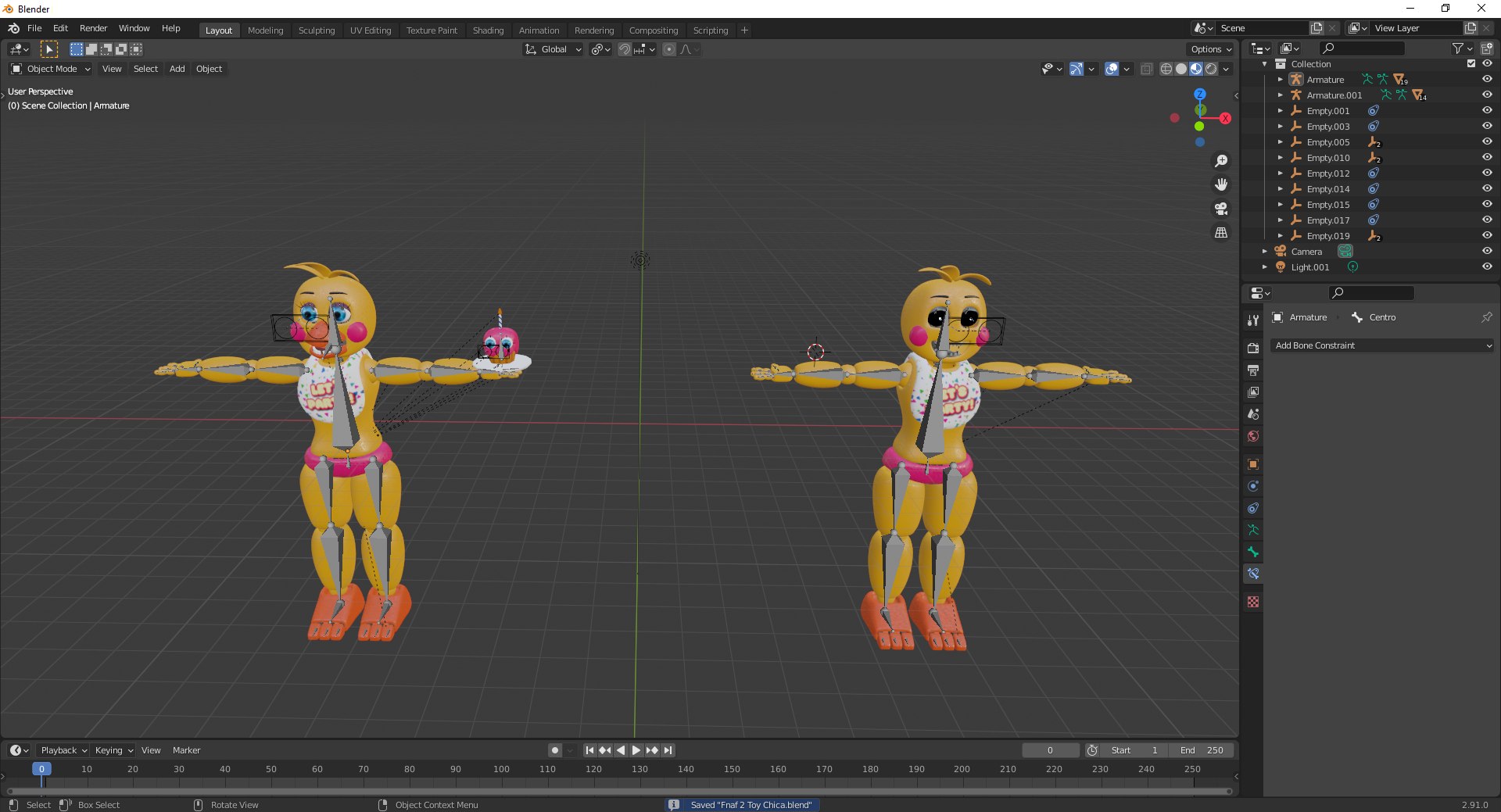Image resolution: width=1501 pixels, height=812 pixels.
Task: Open the World properties tab
Action: pos(1253,435)
